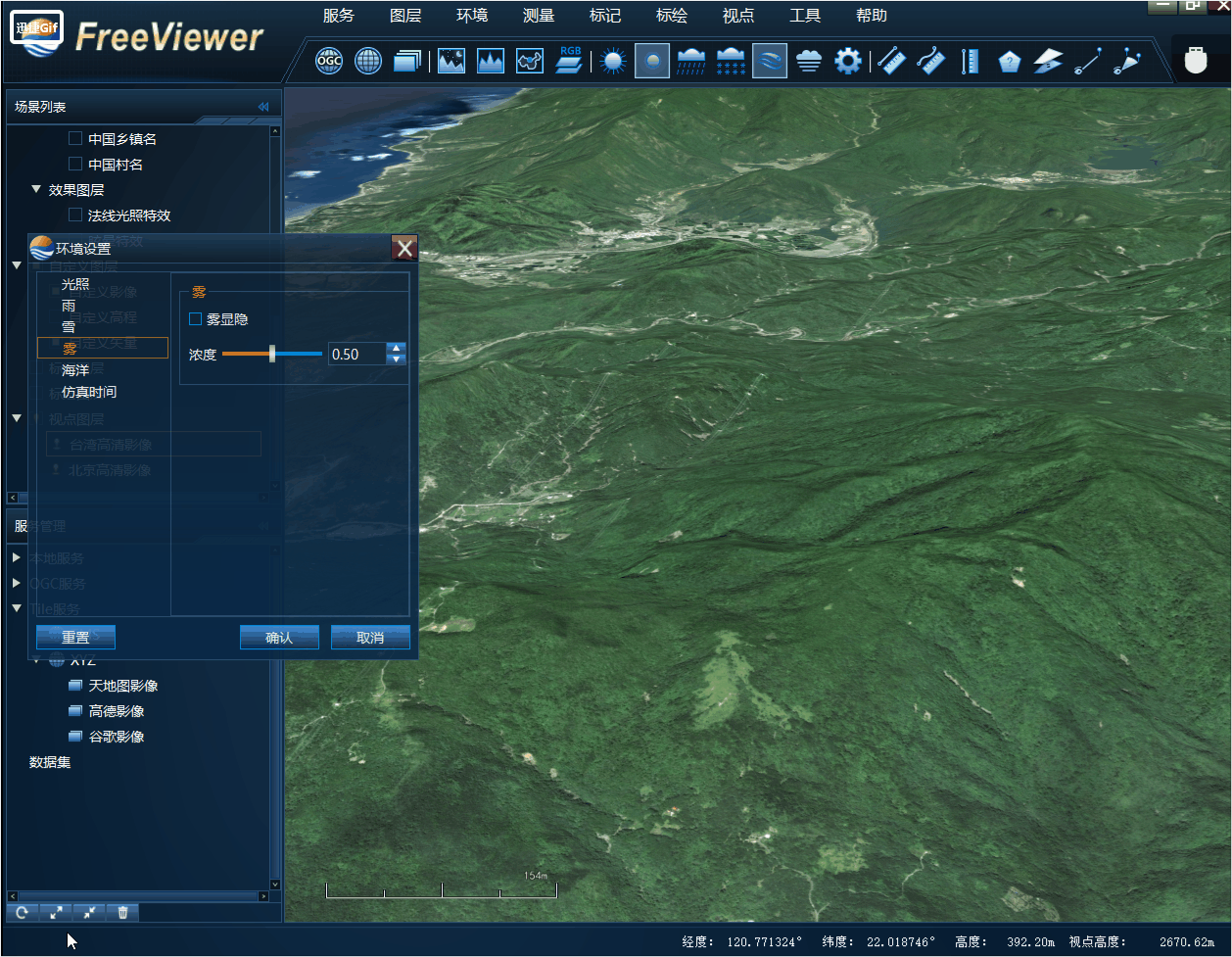Click the line-of-sight analysis icon

1088,62
